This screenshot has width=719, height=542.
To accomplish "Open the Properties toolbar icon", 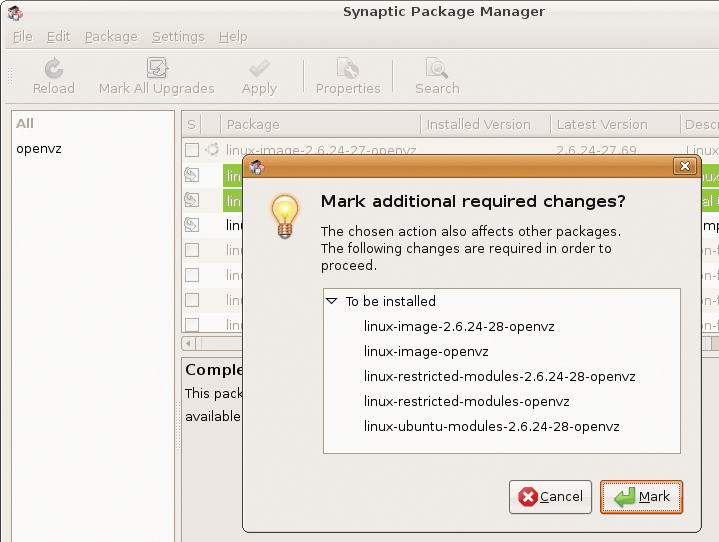I will (348, 68).
